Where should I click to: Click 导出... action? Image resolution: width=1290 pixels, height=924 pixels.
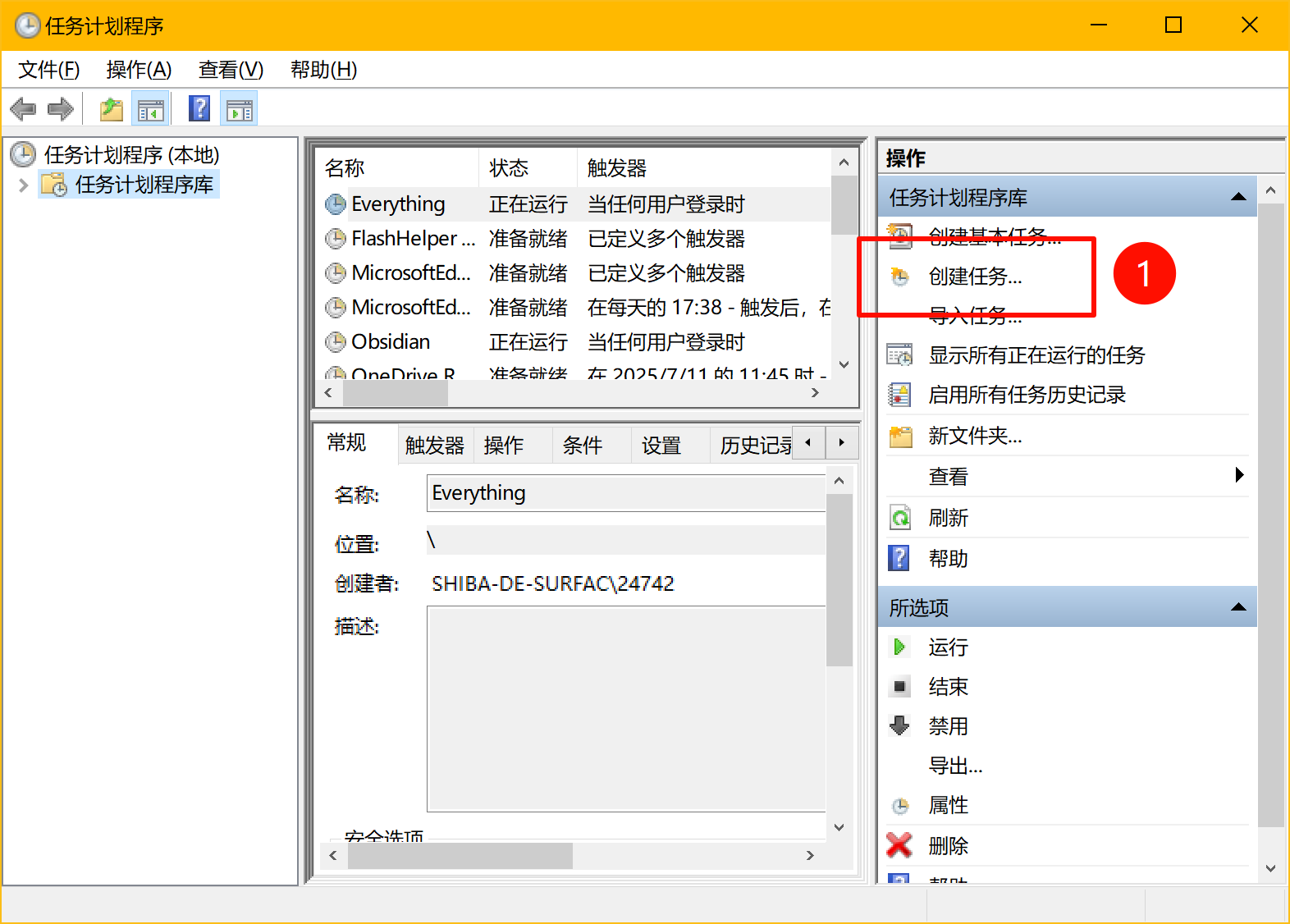tap(956, 766)
